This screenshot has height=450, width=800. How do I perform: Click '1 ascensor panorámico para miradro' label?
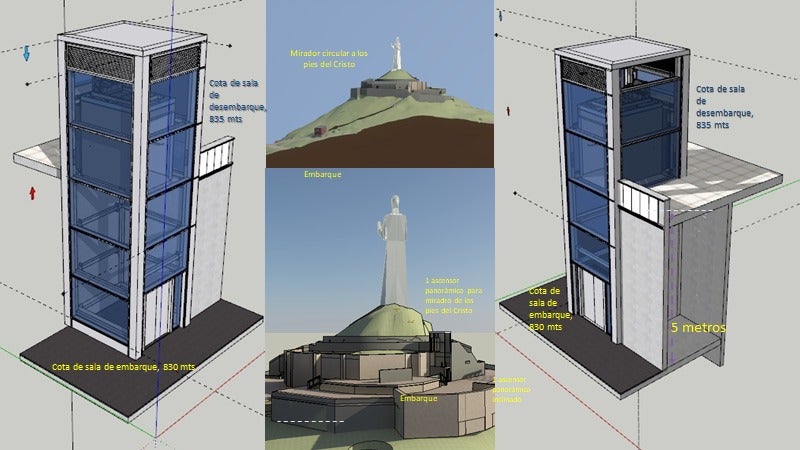pos(453,295)
